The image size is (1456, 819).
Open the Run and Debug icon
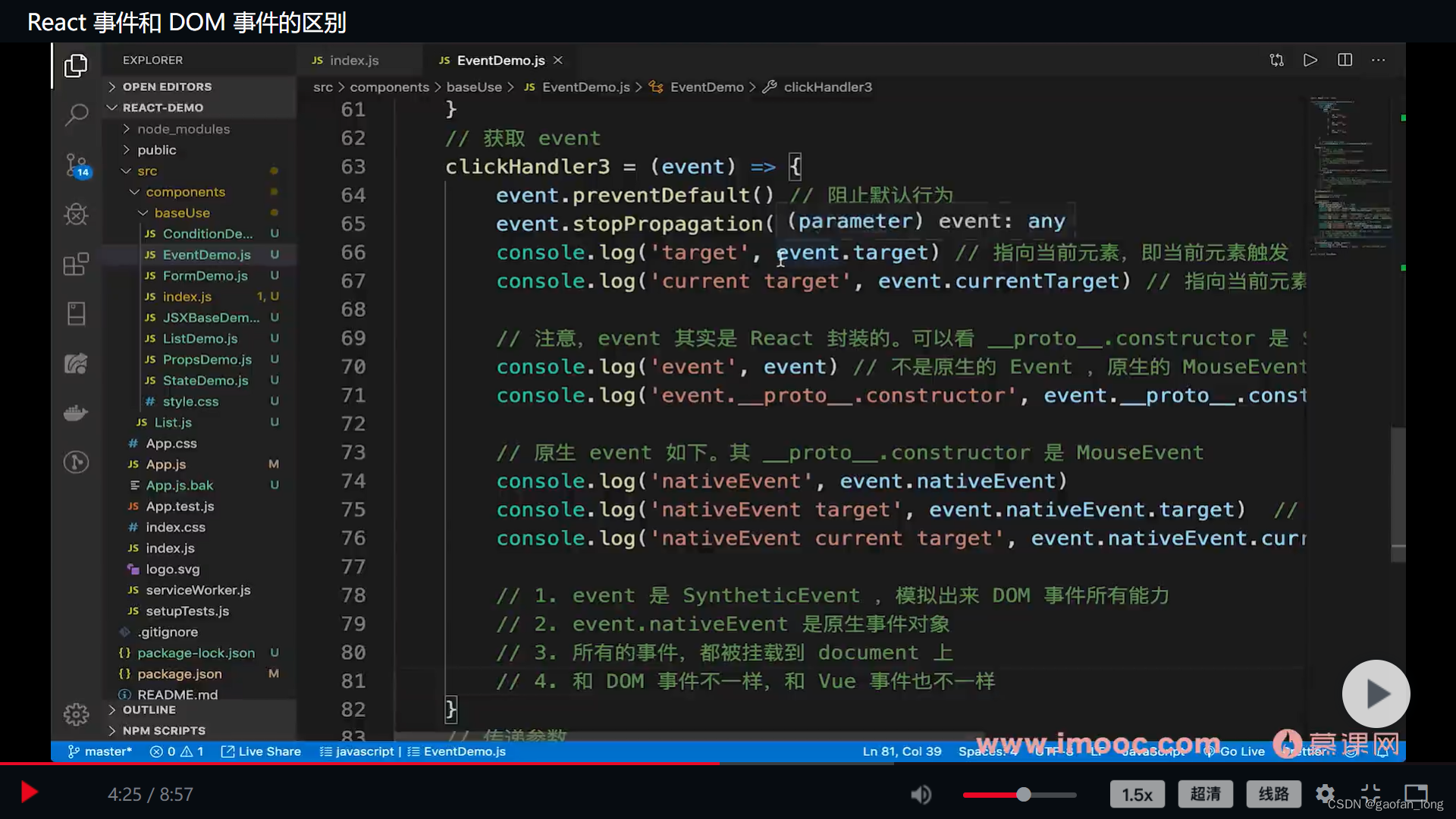(x=76, y=215)
